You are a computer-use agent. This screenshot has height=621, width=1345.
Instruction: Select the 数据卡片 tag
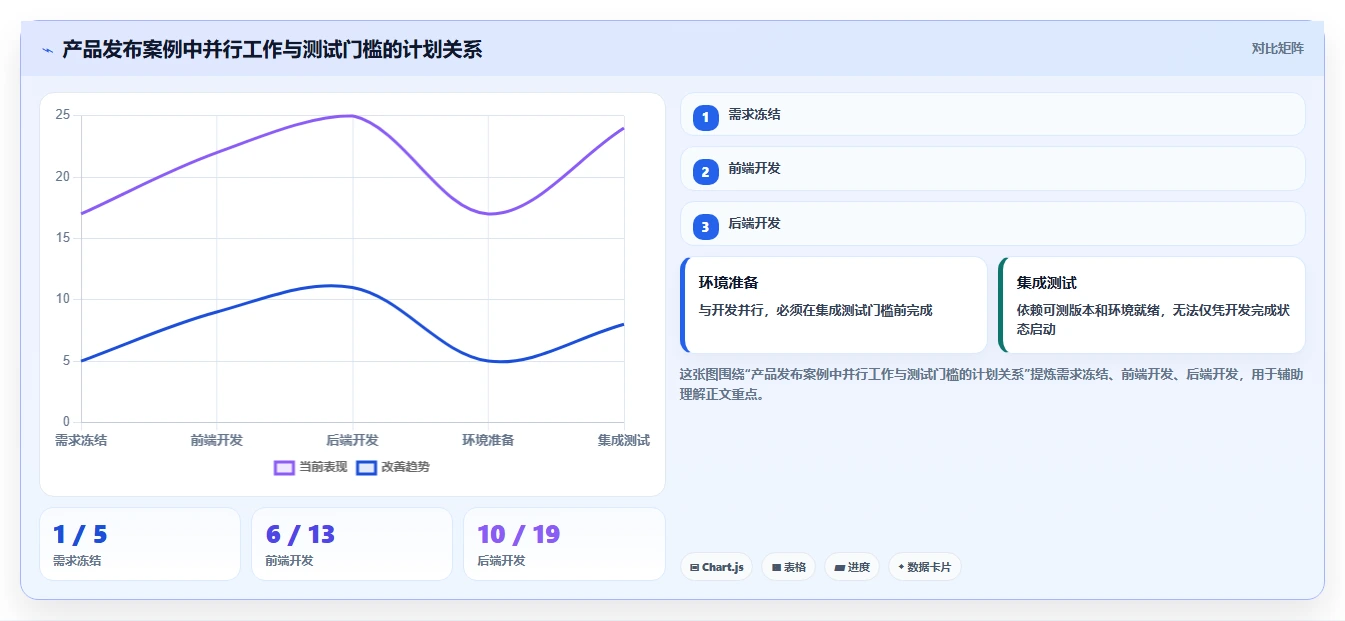[x=924, y=567]
